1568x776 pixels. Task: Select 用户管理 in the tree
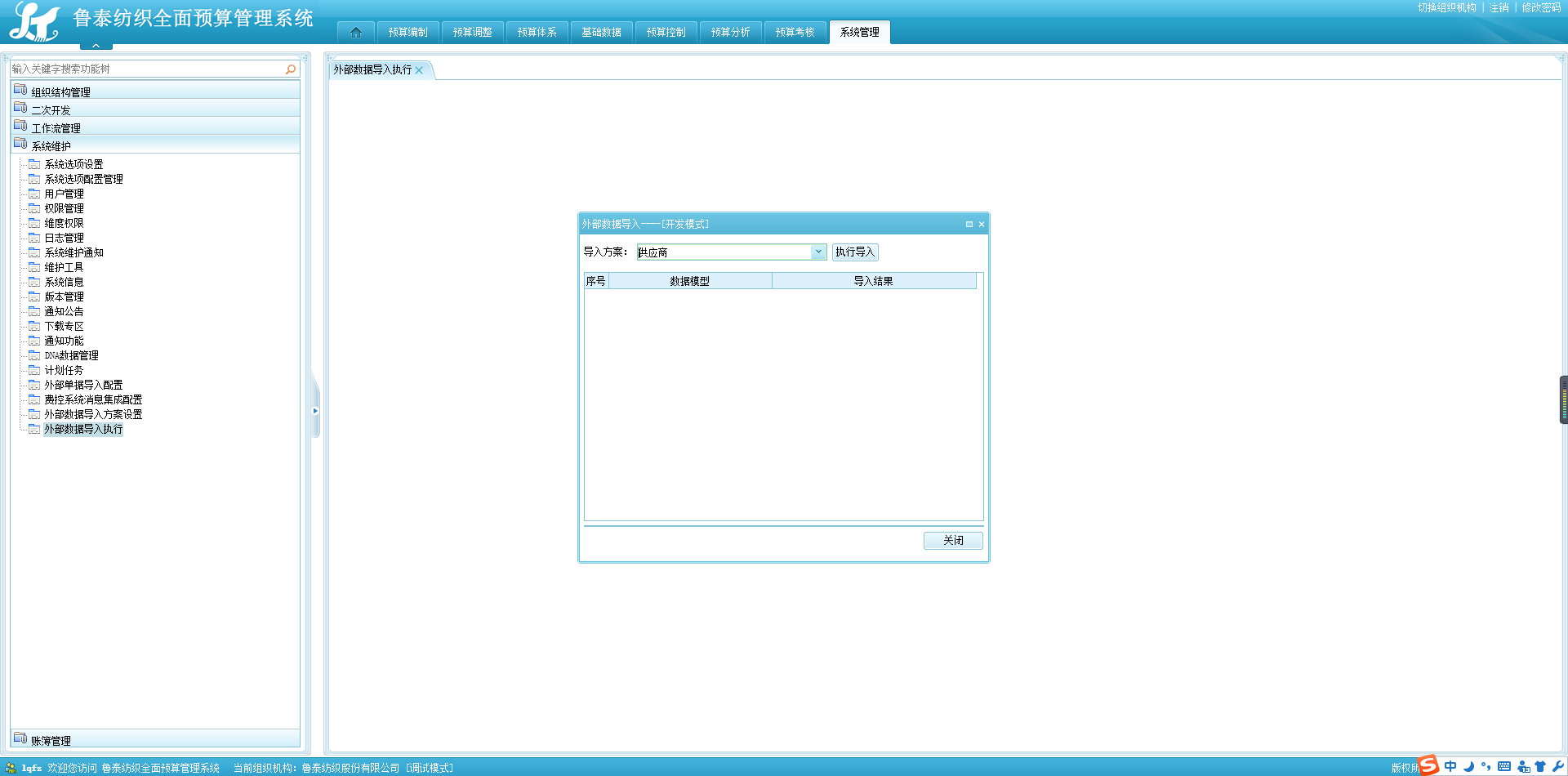[x=64, y=194]
